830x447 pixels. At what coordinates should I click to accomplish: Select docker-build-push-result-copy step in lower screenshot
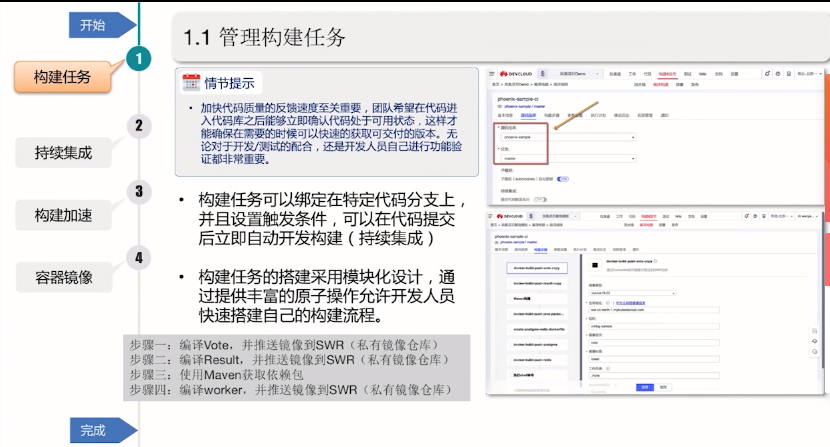pos(537,283)
